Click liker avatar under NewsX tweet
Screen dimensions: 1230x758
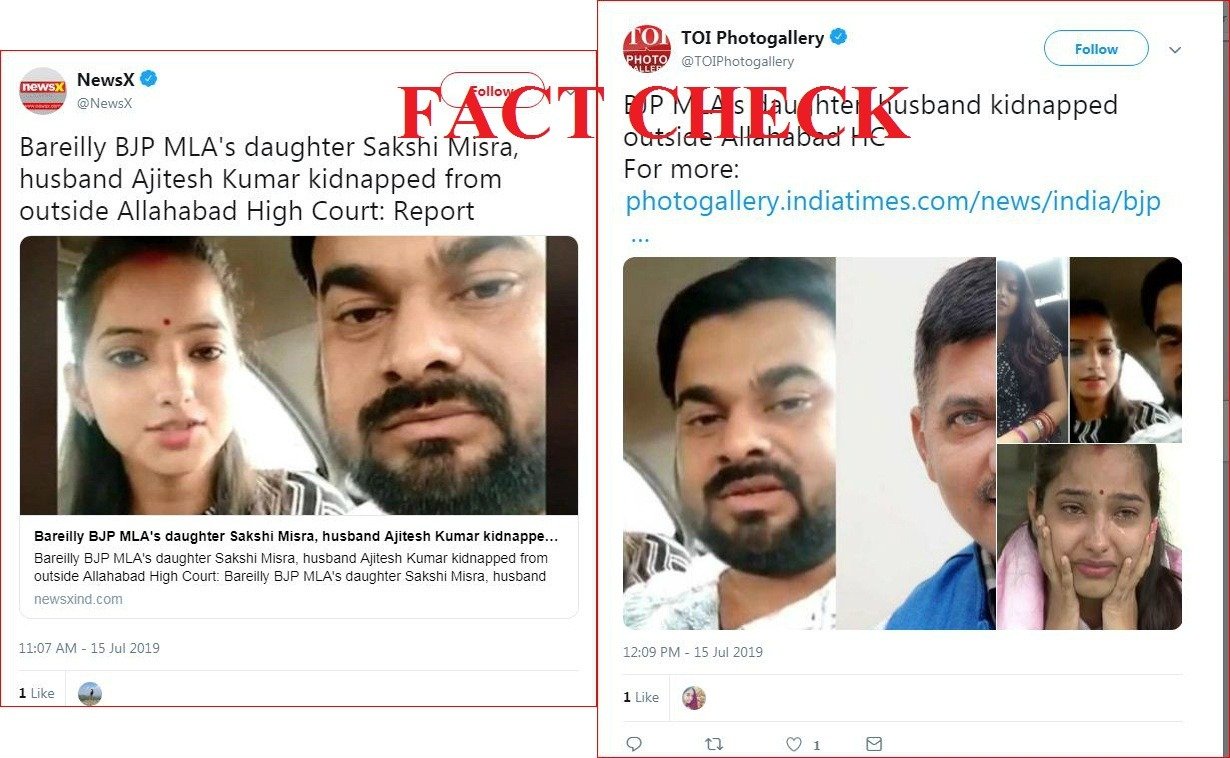coord(90,693)
